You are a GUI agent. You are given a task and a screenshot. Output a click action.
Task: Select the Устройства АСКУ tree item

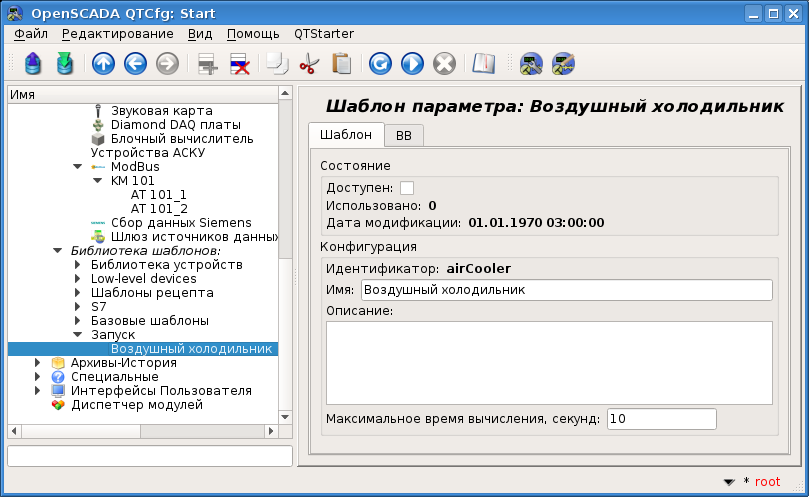click(148, 153)
